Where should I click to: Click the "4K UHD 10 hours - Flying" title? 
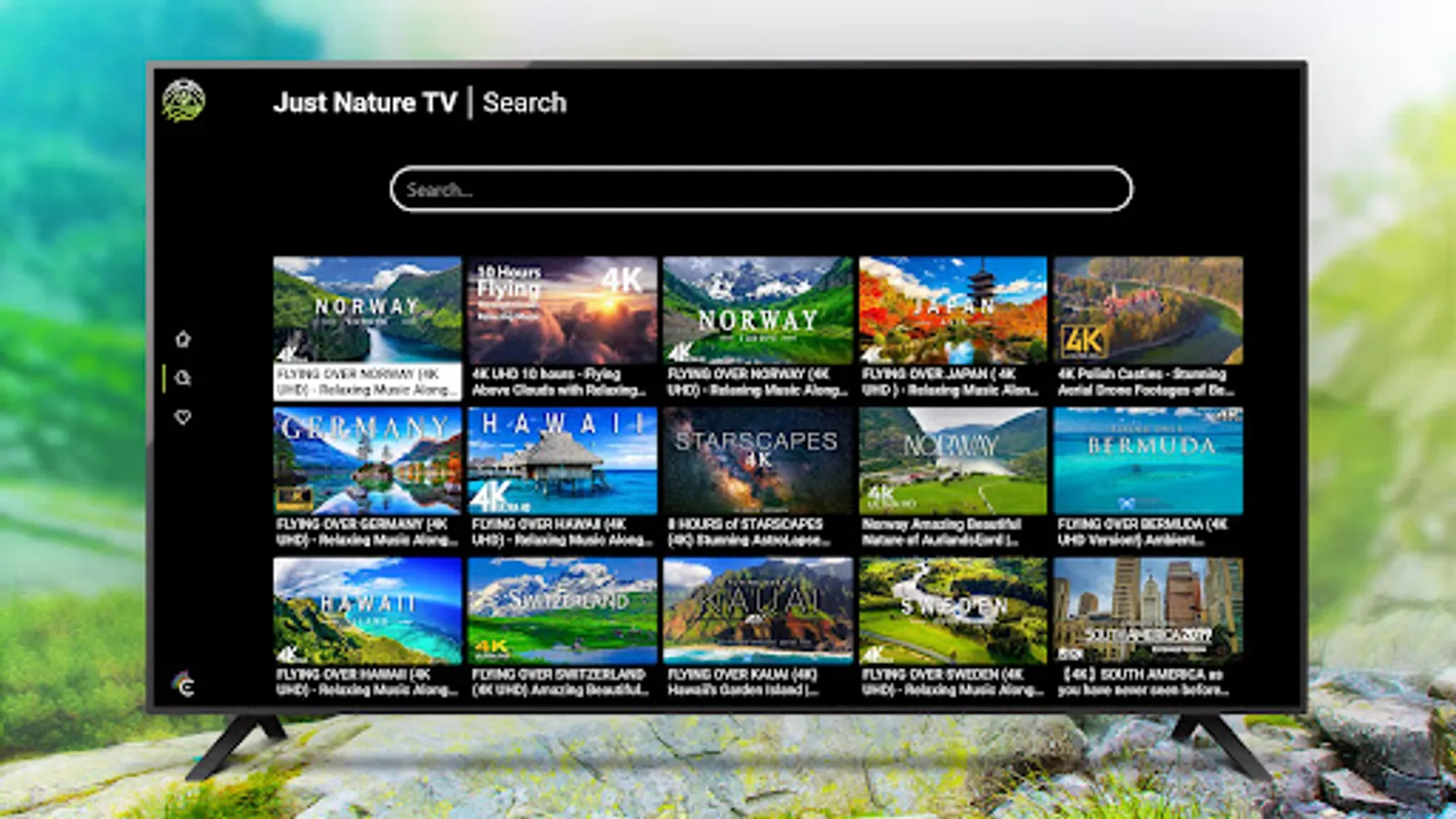[546, 374]
